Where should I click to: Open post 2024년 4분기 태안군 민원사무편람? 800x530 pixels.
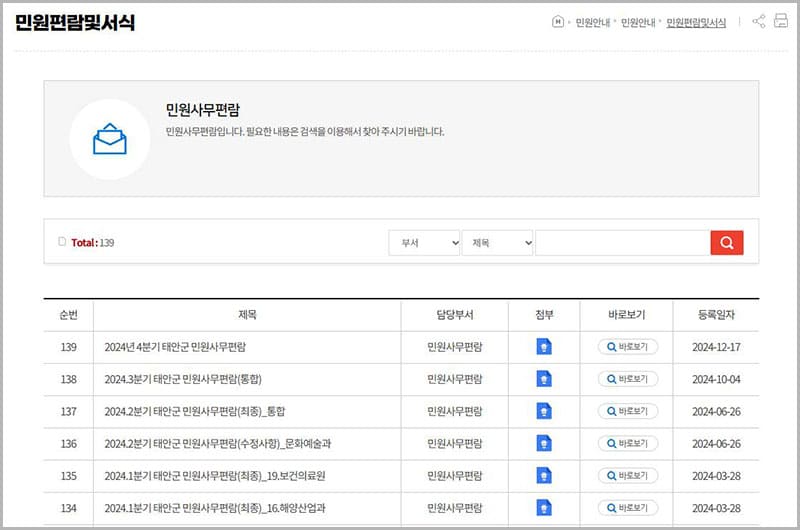click(175, 347)
